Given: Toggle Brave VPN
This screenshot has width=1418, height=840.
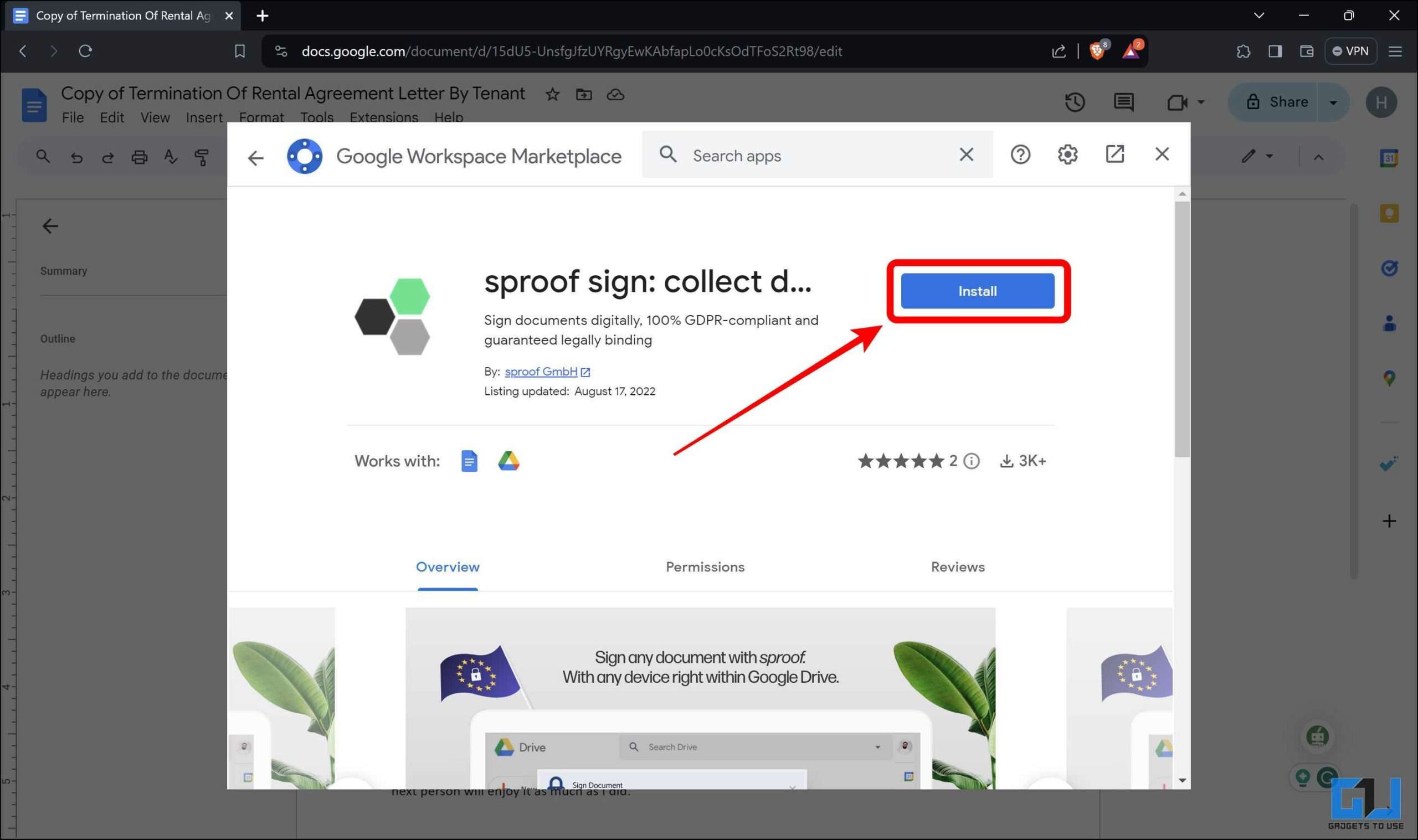Looking at the screenshot, I should tap(1350, 51).
